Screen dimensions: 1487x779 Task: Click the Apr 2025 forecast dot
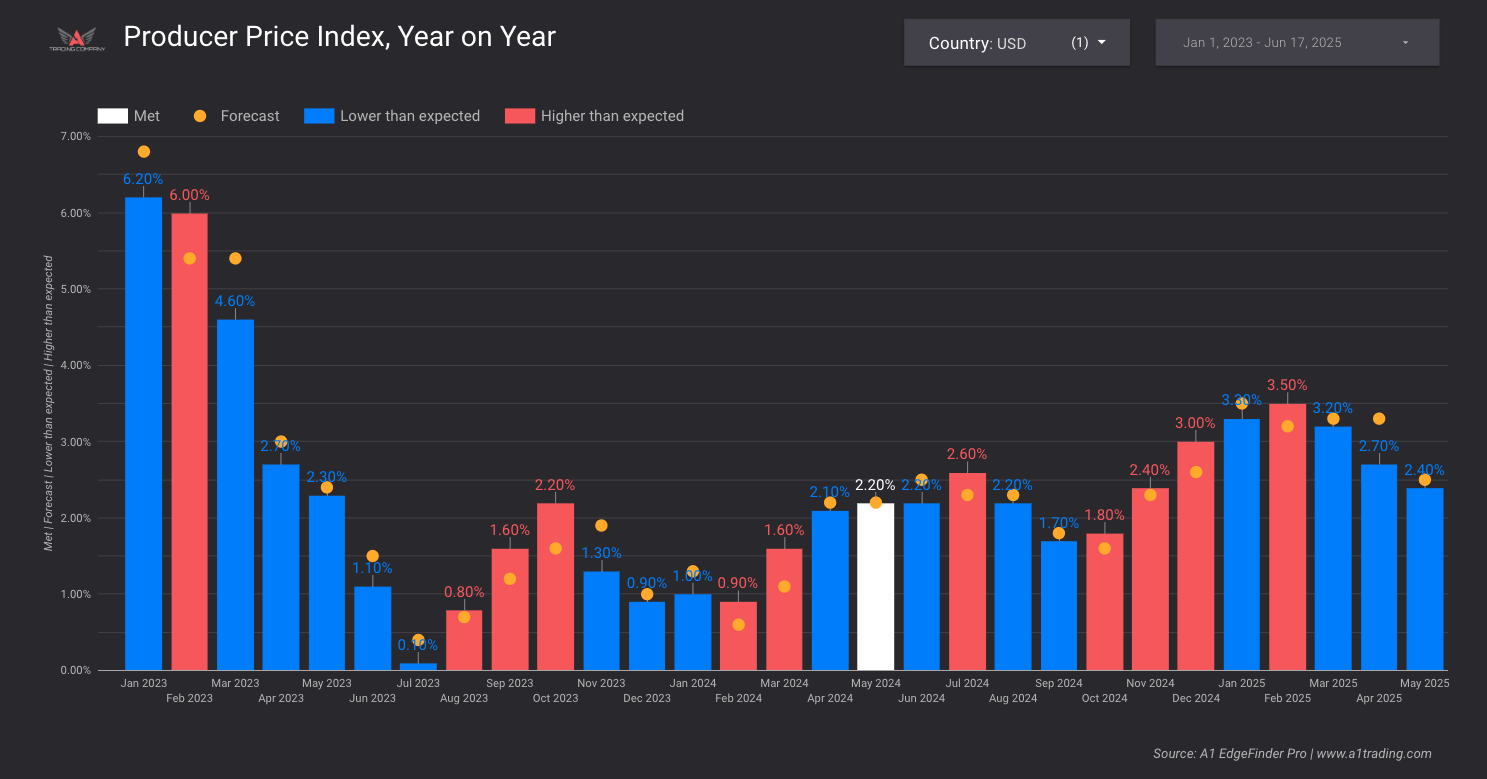pyautogui.click(x=1379, y=419)
